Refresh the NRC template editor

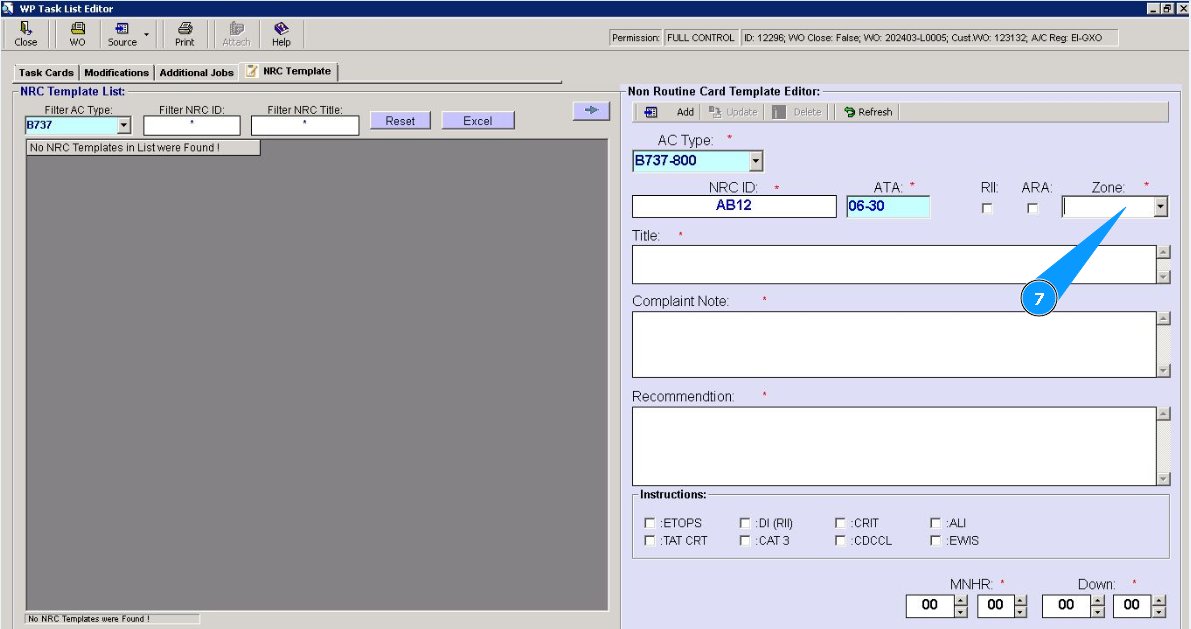pyautogui.click(x=867, y=112)
